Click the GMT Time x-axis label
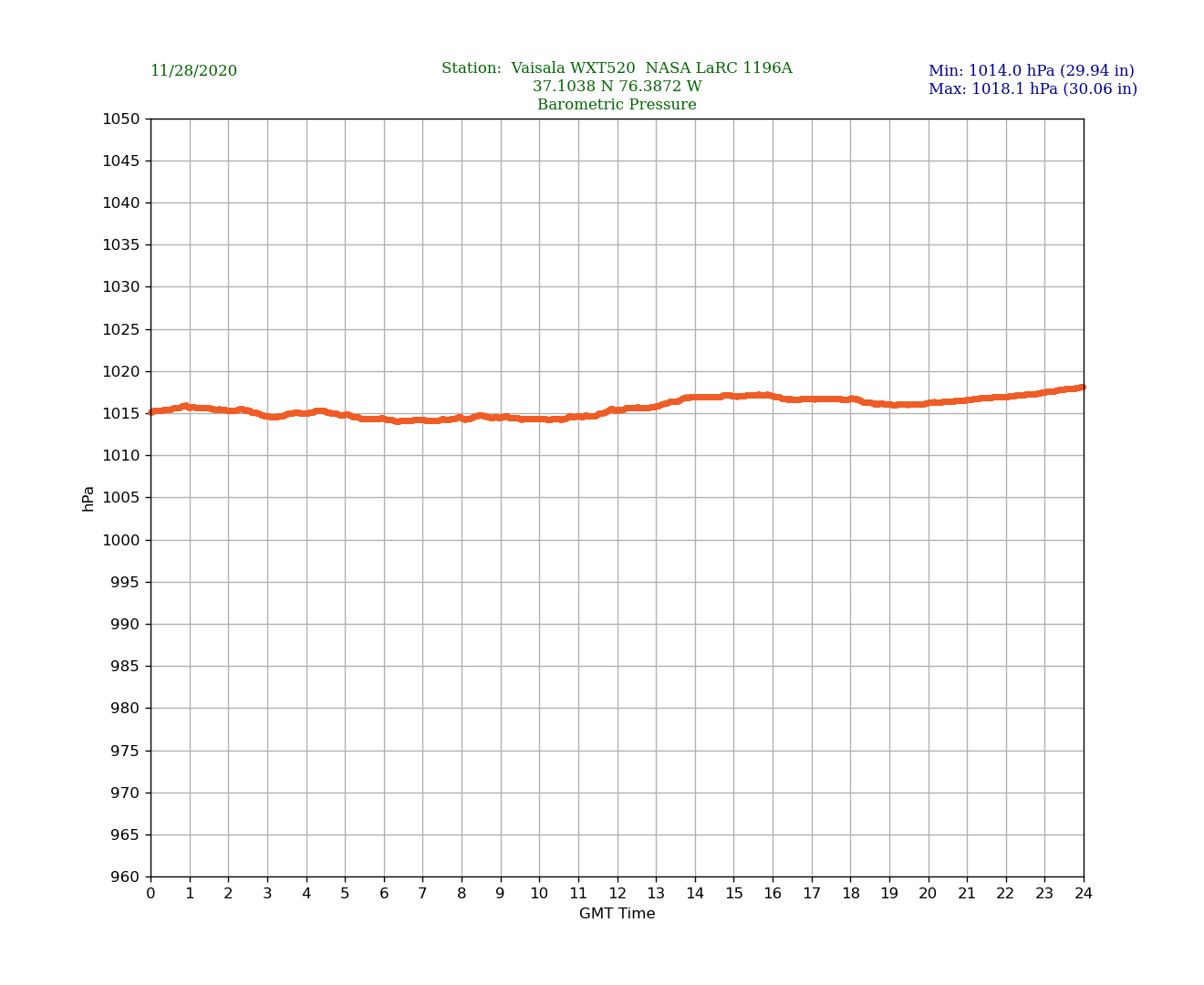The width and height of the screenshot is (1204, 985). coord(617,914)
